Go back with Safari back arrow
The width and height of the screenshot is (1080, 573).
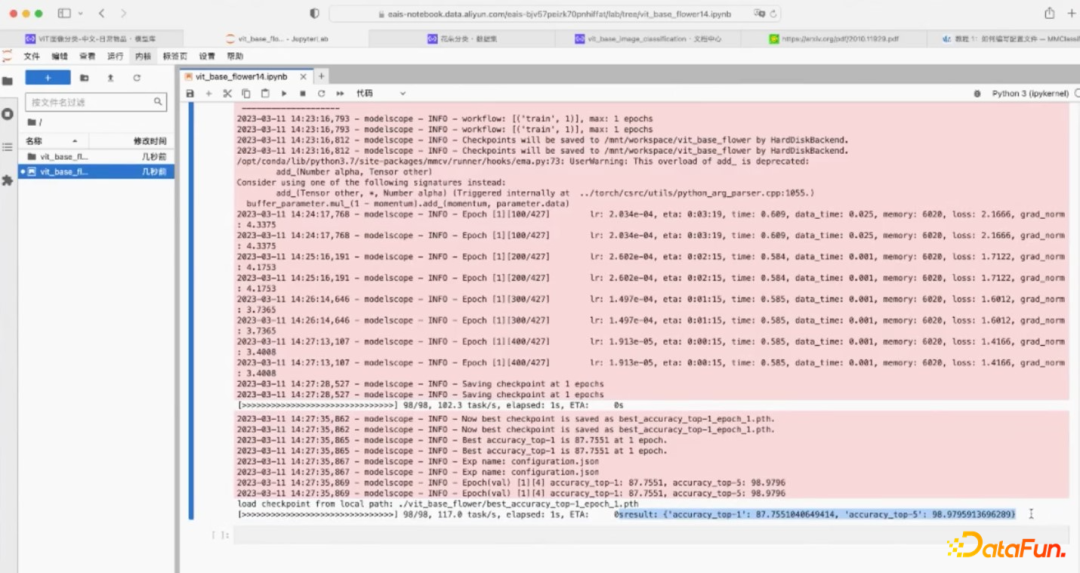coord(102,13)
